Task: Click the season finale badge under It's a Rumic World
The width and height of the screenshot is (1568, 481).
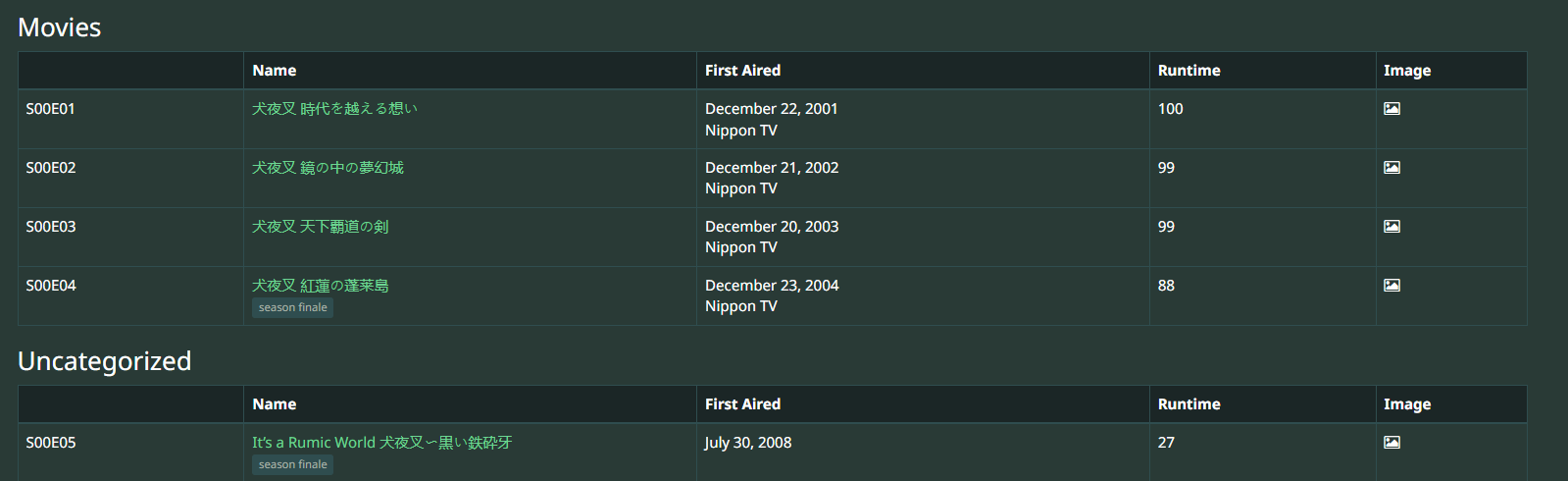Action: point(292,464)
